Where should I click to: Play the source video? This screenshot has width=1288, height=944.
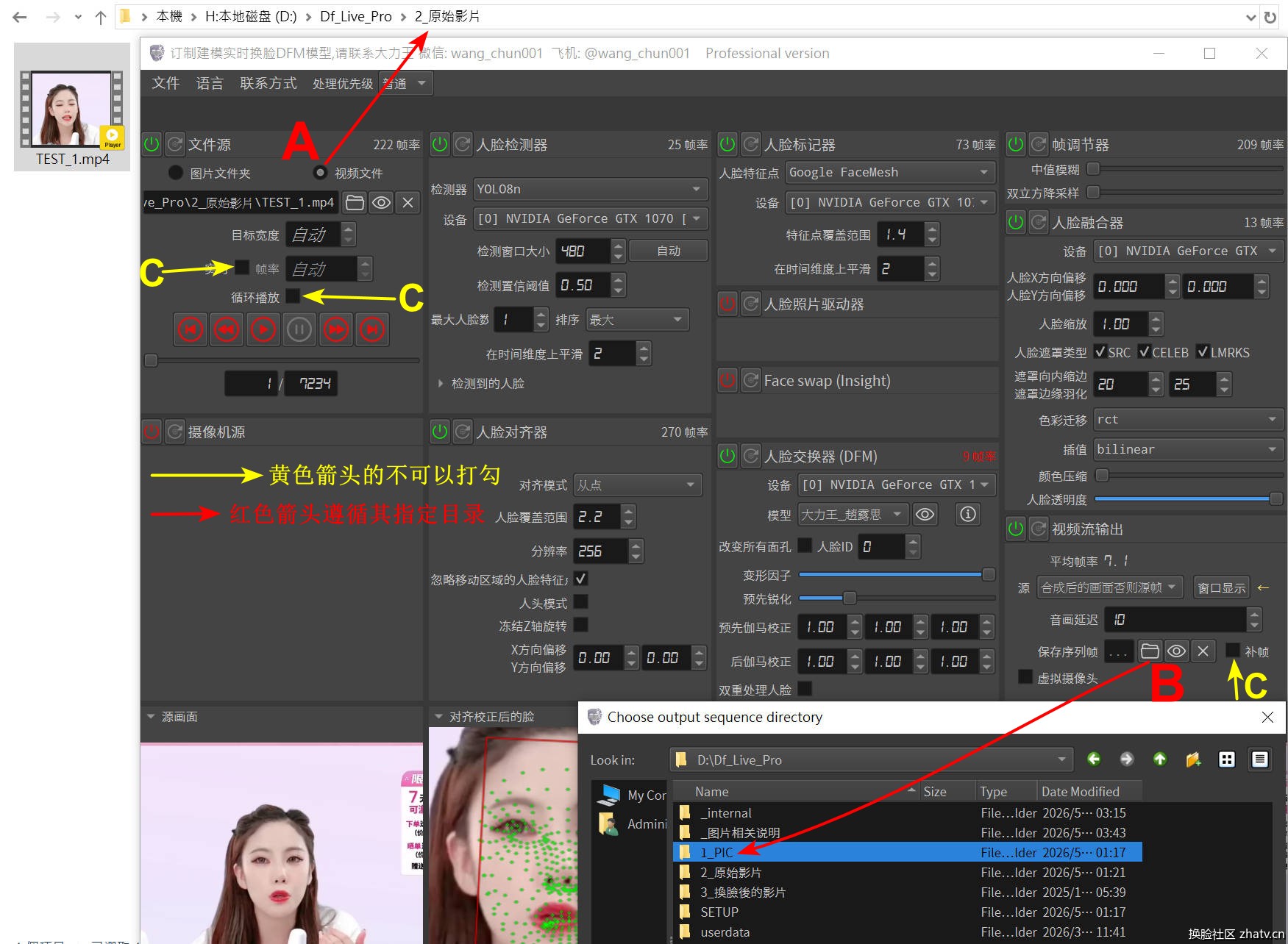(263, 329)
